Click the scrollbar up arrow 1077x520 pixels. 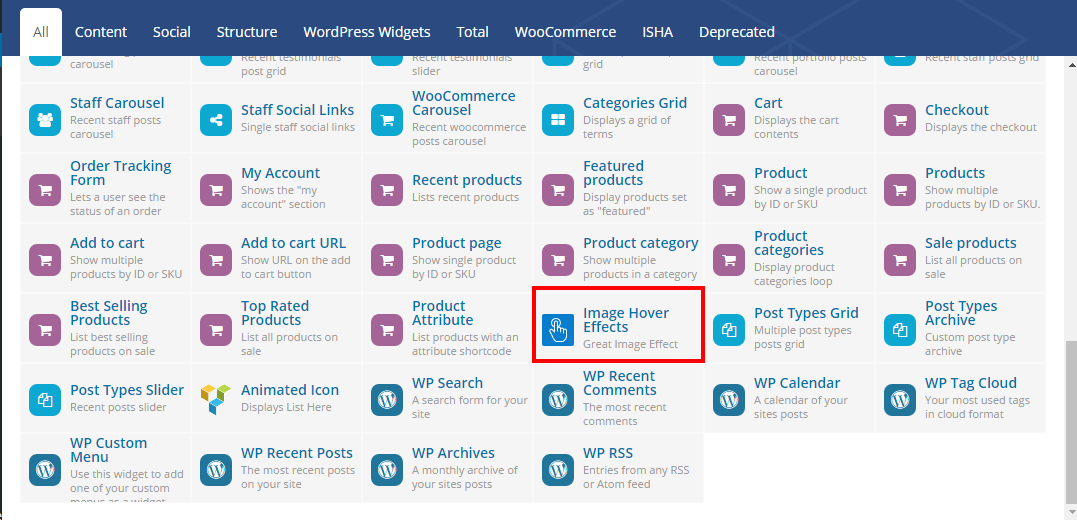[1071, 63]
